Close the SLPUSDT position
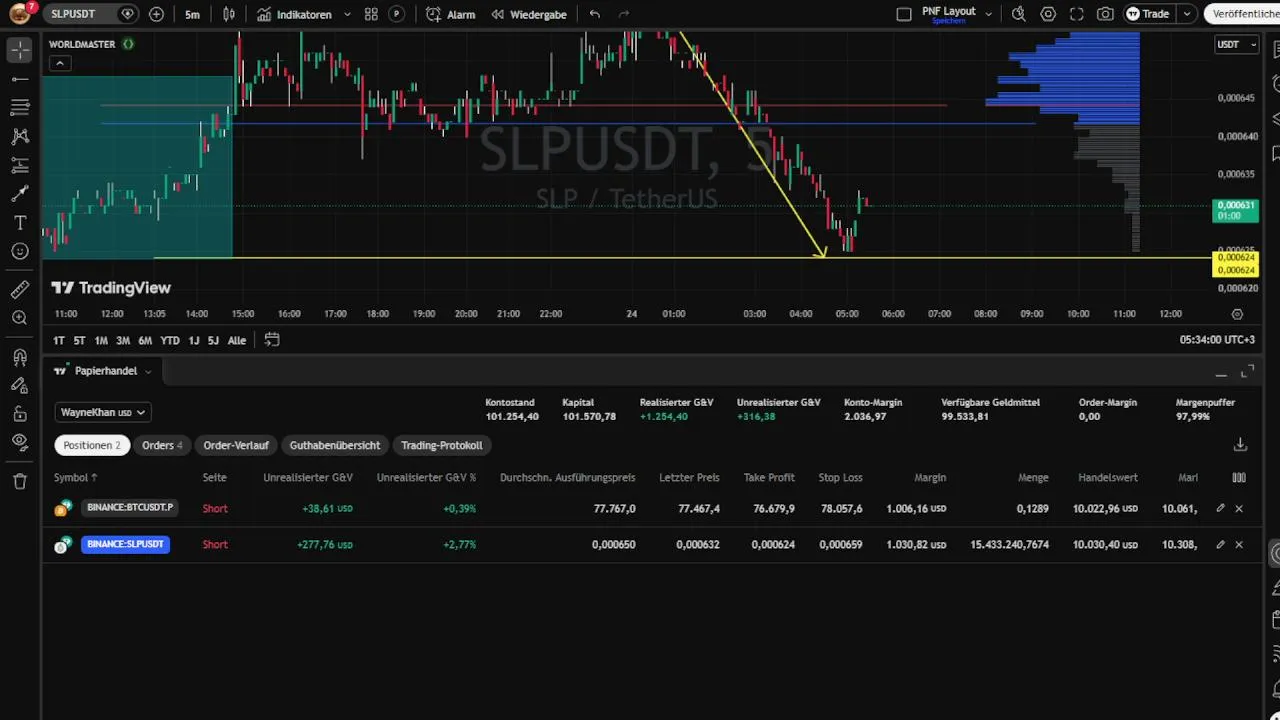The image size is (1280, 720). 1239,544
